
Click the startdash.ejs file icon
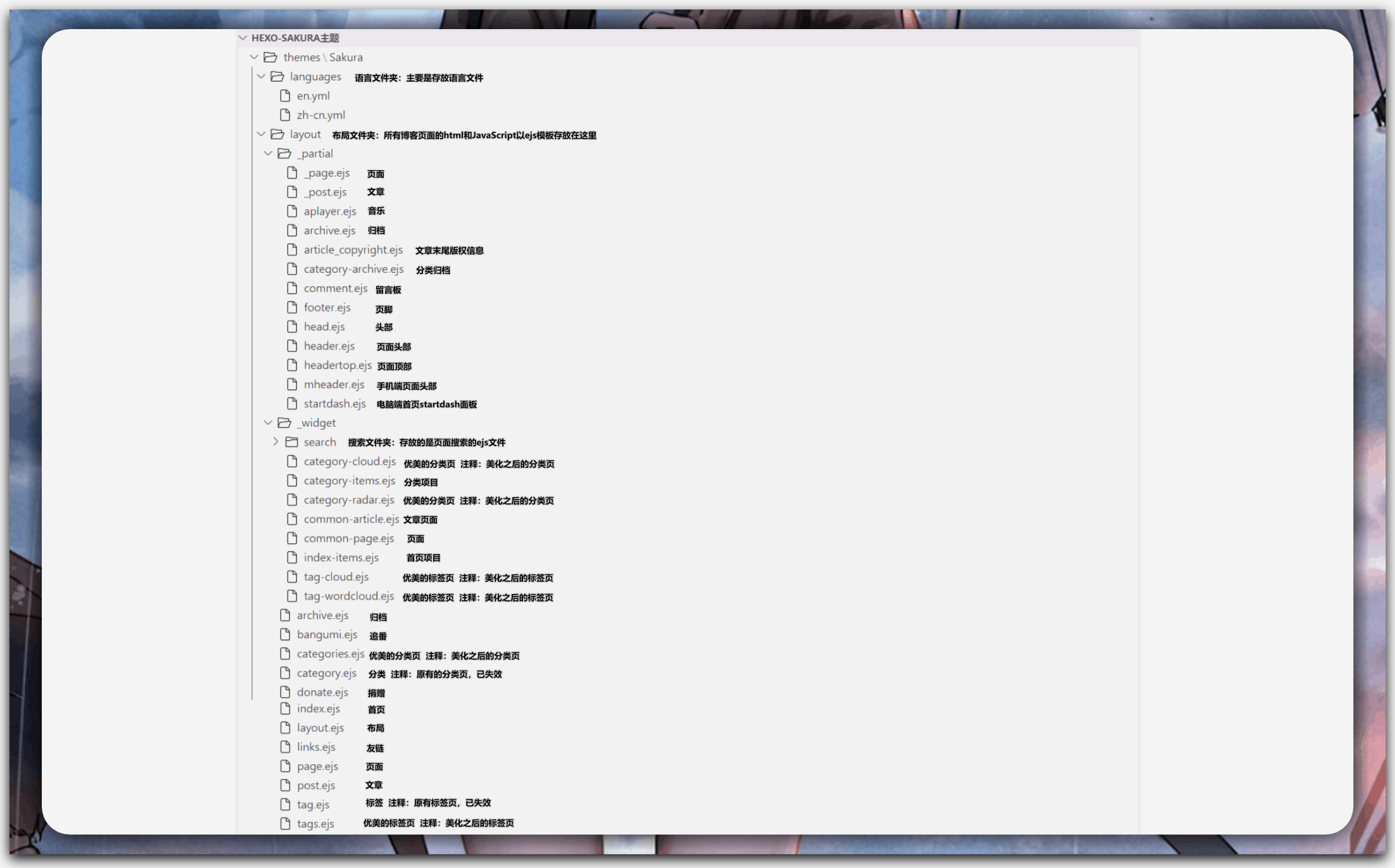[292, 403]
